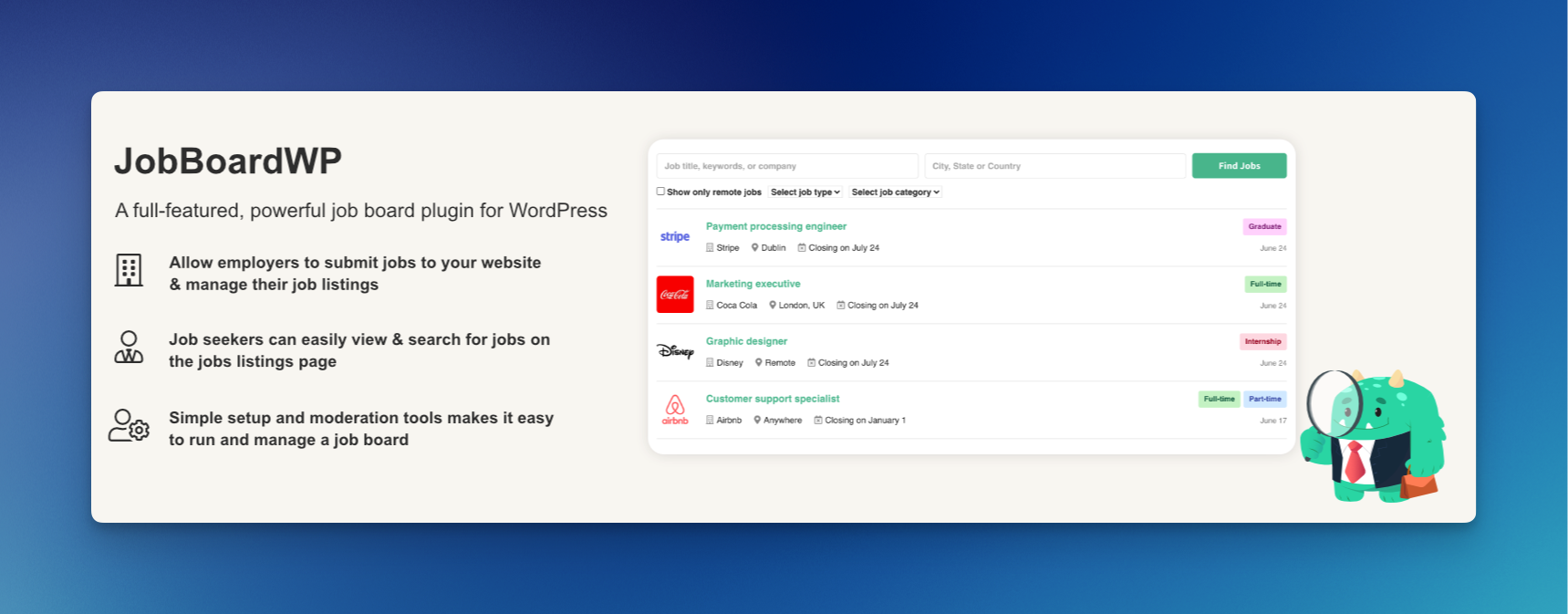1568x614 pixels.
Task: Click 'Simple setup and moderation tools' text
Action: pos(361,429)
